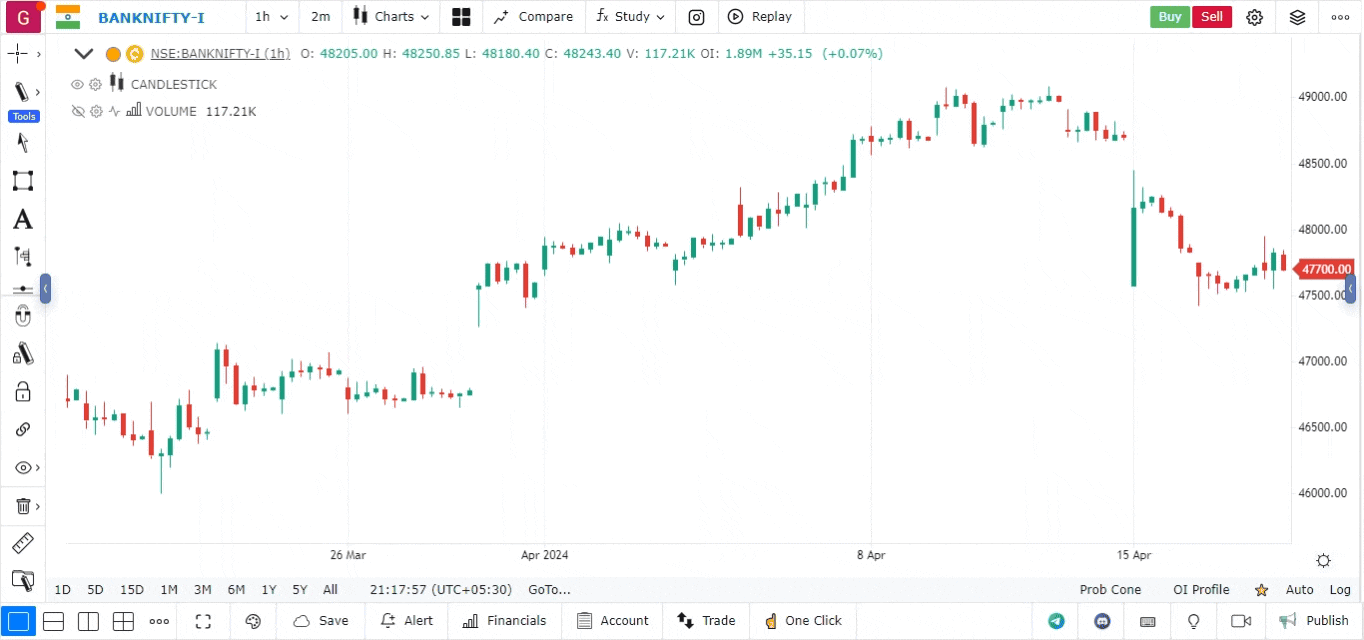The height and width of the screenshot is (640, 1364).
Task: Select the rectangle shape tool
Action: click(x=22, y=181)
